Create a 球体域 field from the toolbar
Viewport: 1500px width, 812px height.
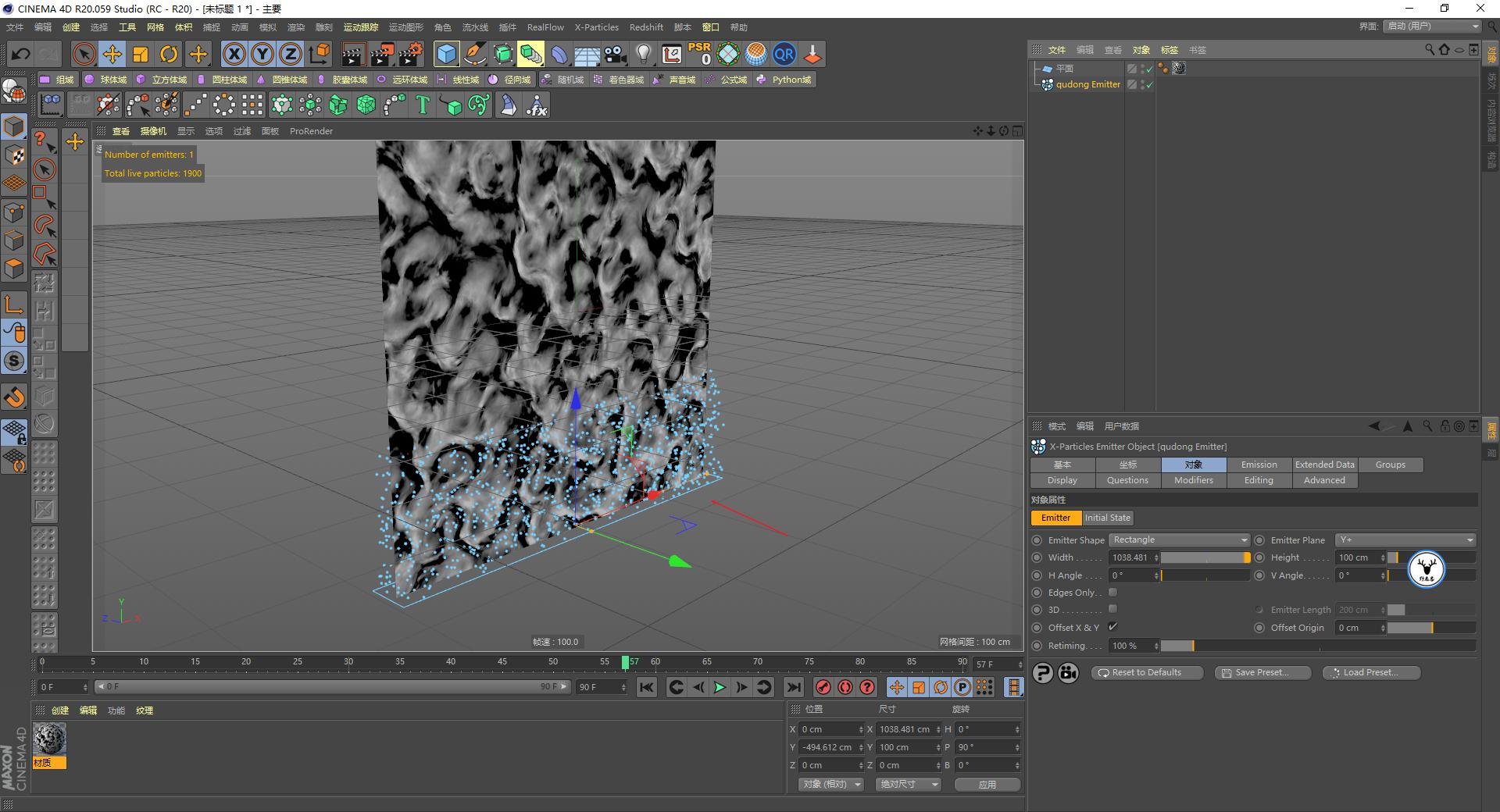click(109, 79)
